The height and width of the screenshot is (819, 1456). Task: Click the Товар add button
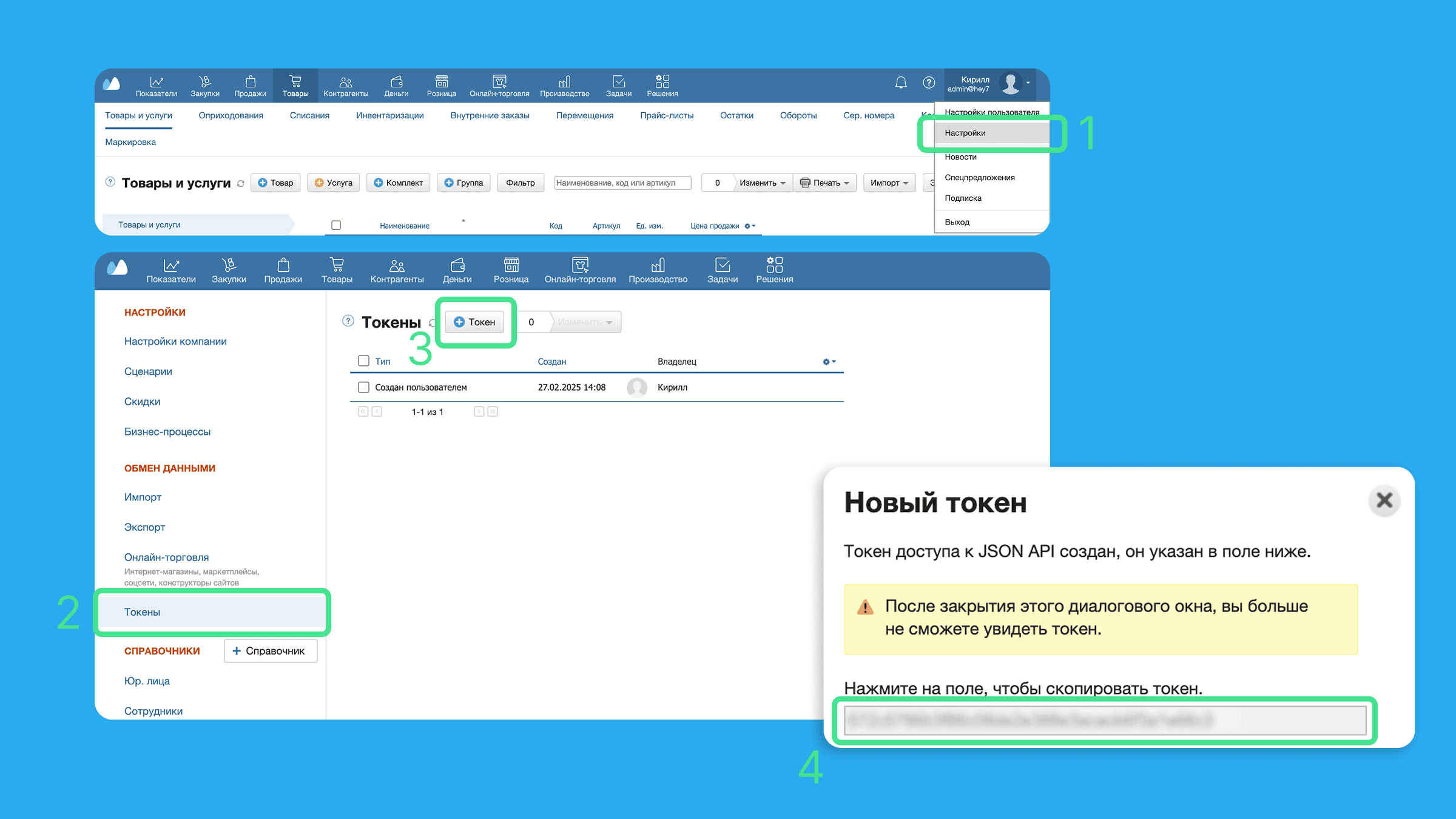275,183
